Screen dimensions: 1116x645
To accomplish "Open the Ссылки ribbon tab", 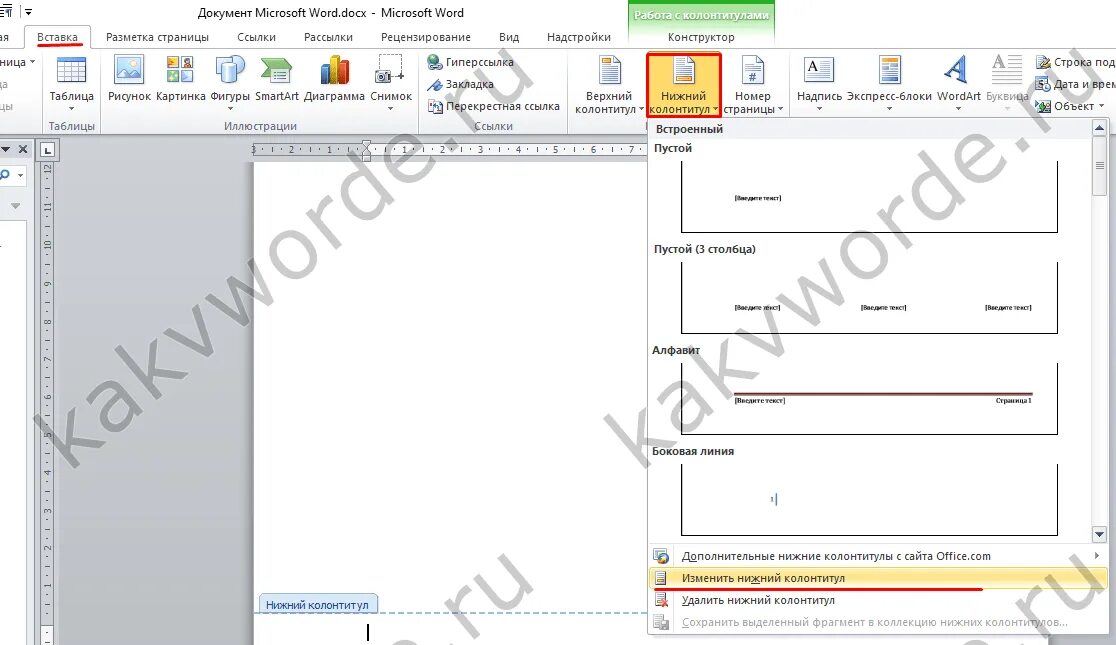I will pyautogui.click(x=256, y=37).
